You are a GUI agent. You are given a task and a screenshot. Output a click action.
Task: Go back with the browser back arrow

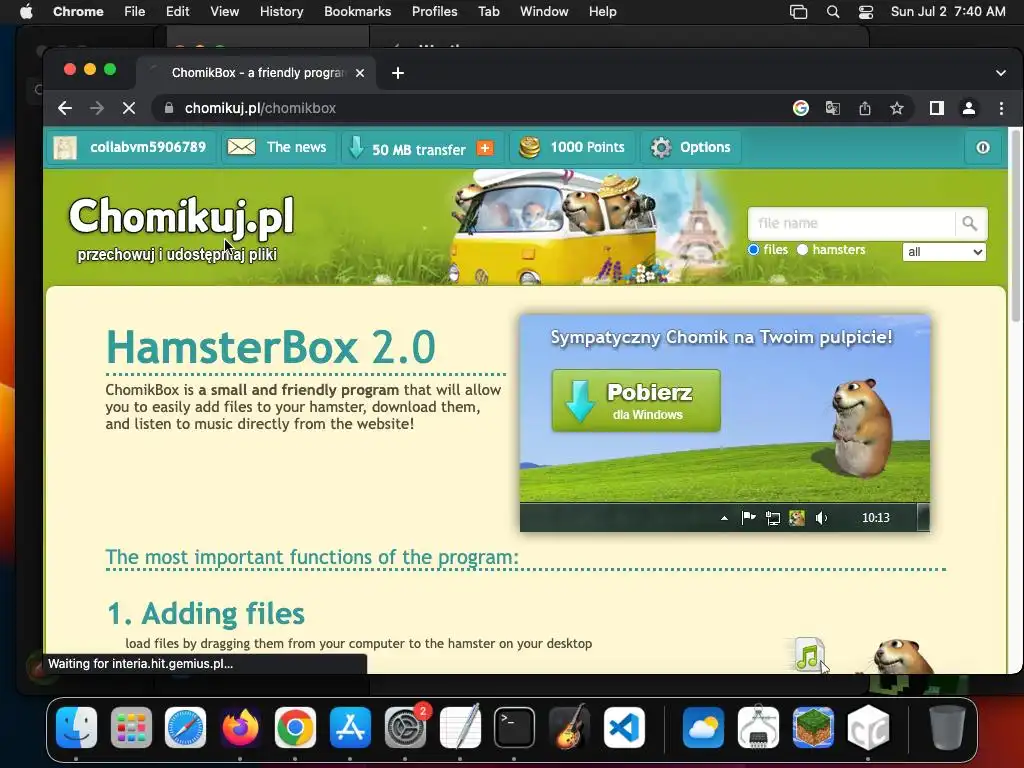pos(65,108)
